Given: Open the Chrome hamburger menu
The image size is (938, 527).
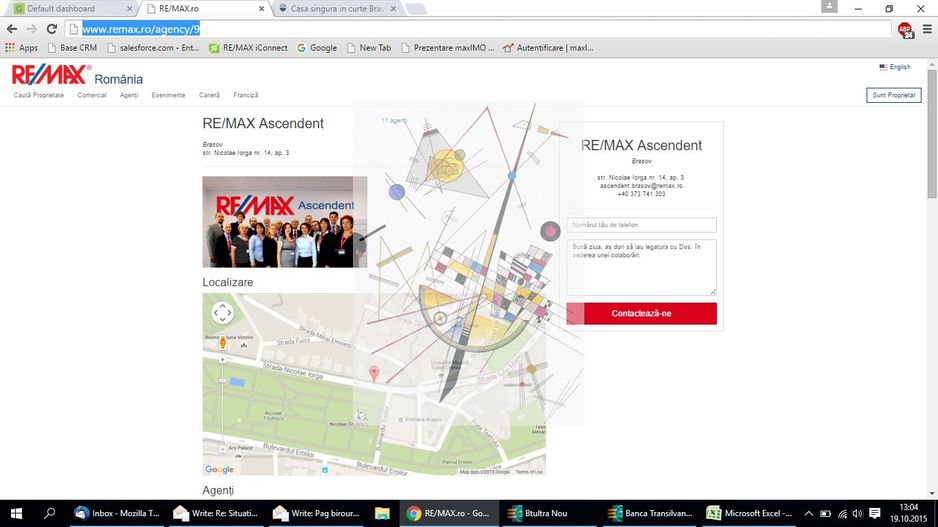Looking at the screenshot, I should 927,29.
